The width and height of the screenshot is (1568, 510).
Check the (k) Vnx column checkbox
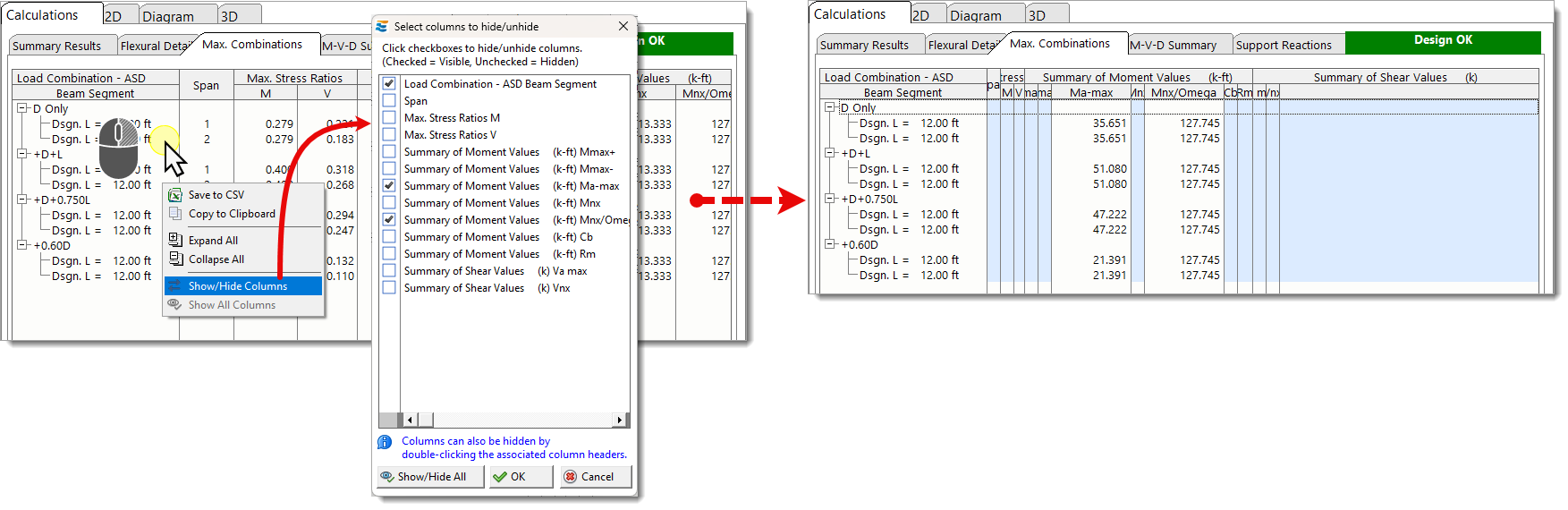click(x=389, y=287)
